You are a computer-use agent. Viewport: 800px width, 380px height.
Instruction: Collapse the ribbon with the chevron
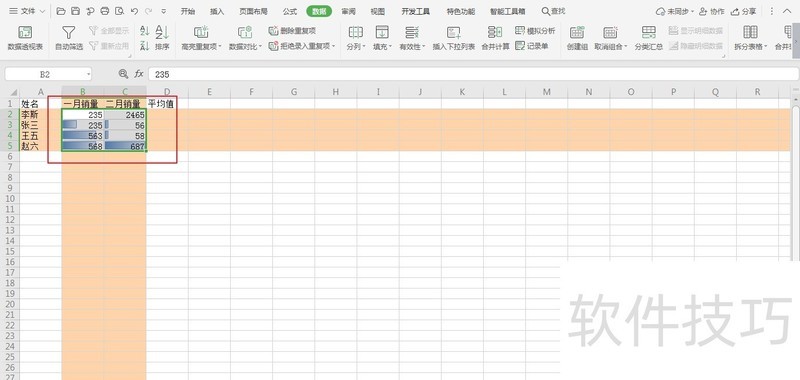[x=786, y=11]
